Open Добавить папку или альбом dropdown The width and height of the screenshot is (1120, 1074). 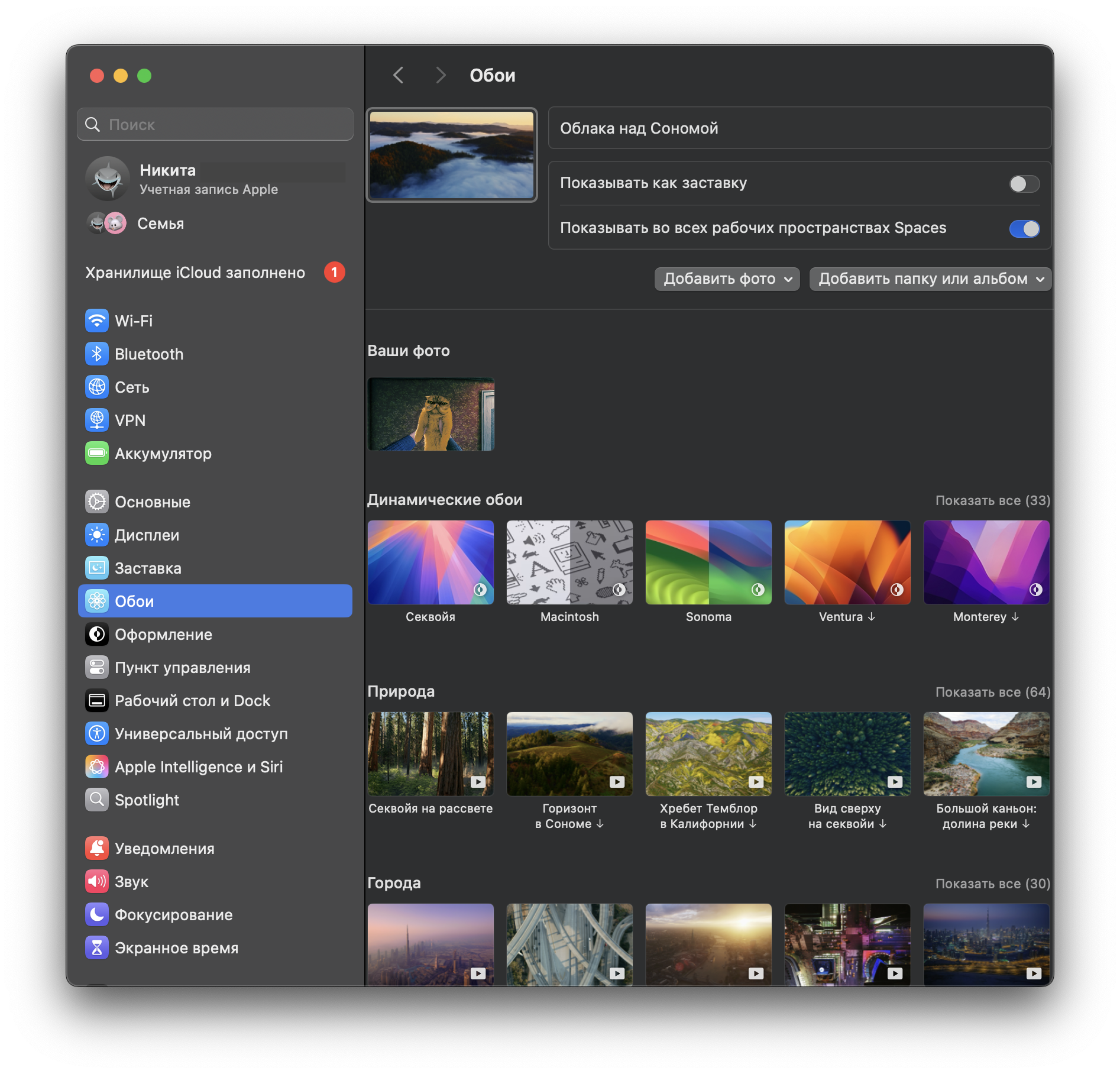[x=930, y=279]
